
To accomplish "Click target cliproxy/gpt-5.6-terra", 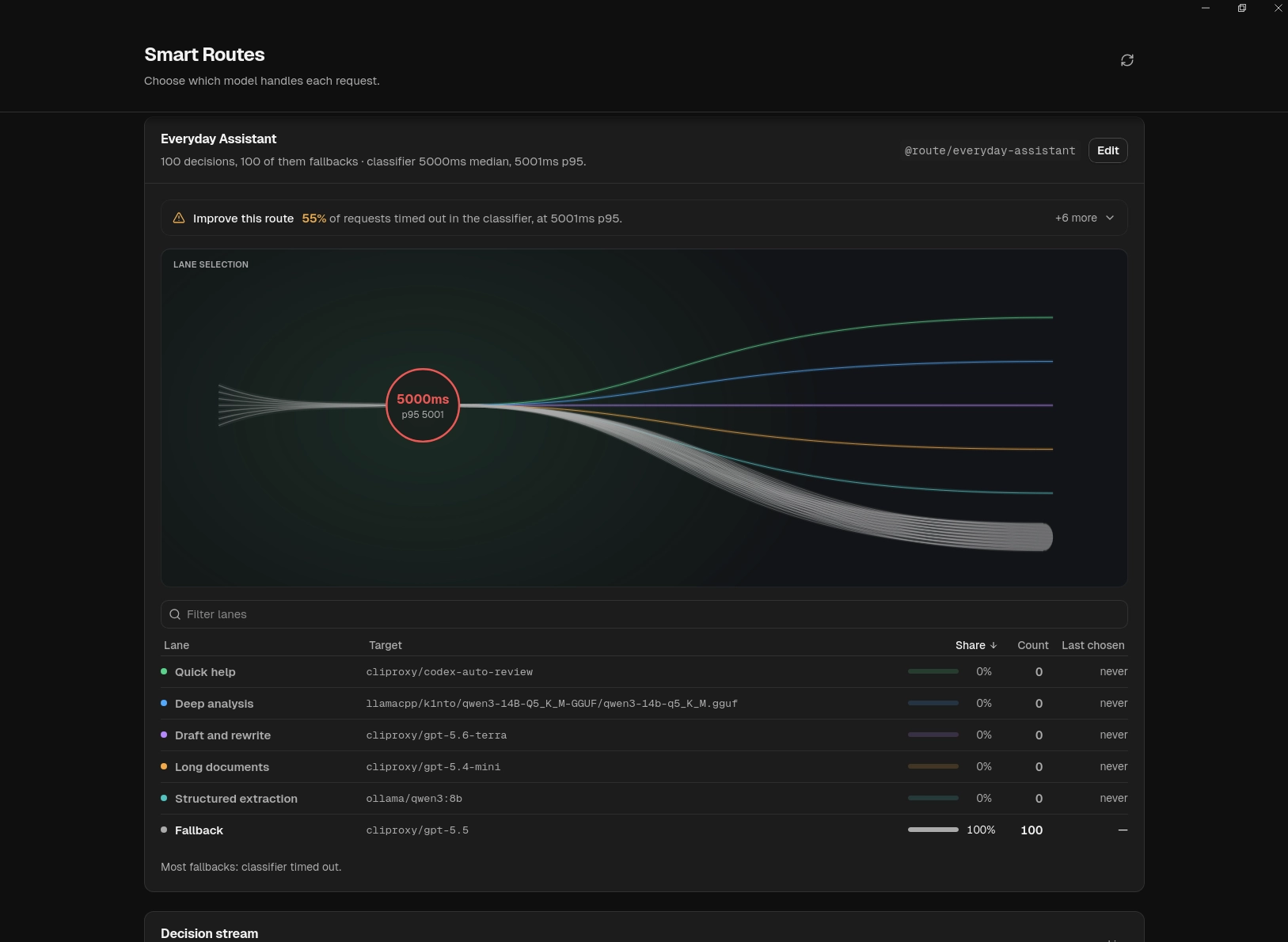I will pos(436,735).
